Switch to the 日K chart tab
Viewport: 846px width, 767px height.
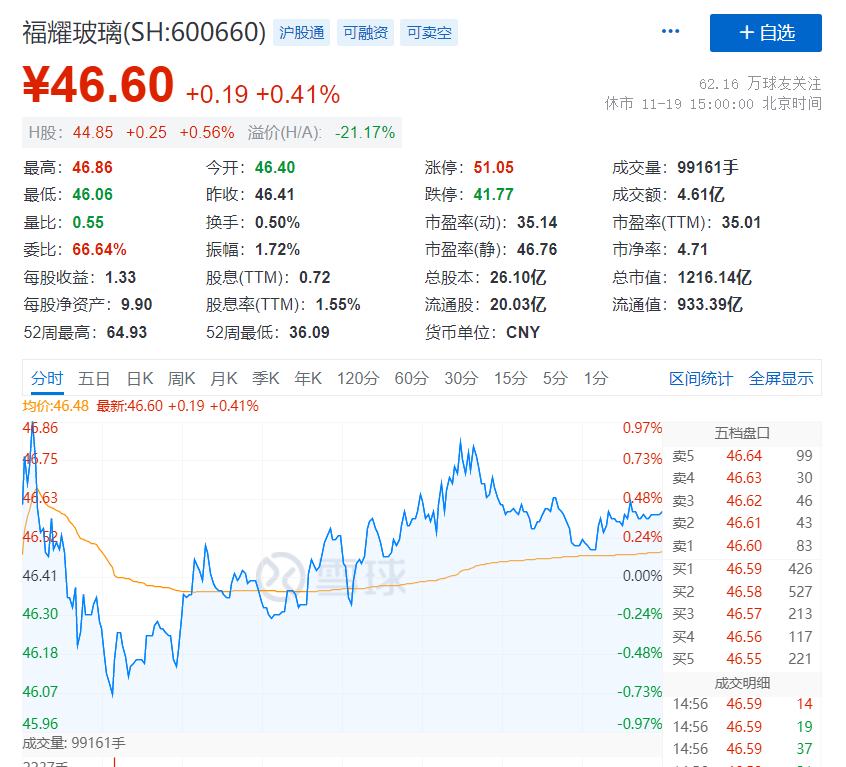(x=140, y=378)
